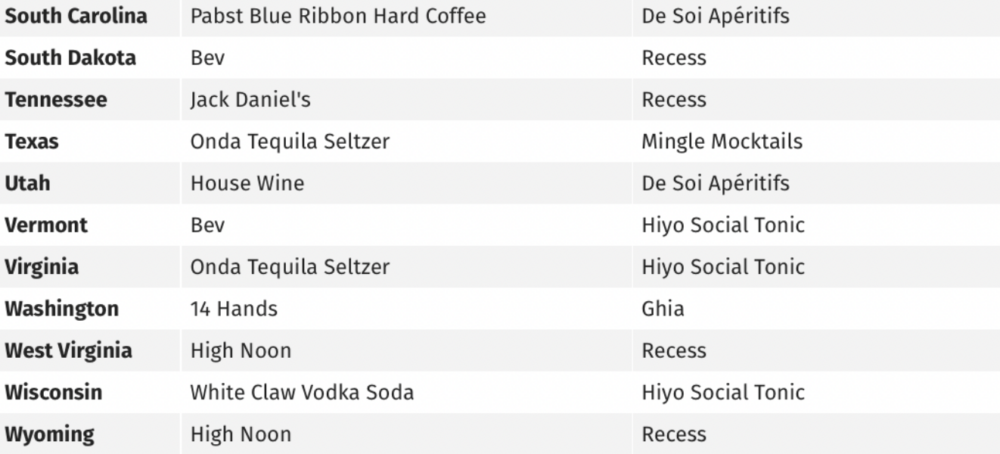Viewport: 1000px width, 454px height.
Task: Select the "Vermont" row label
Action: (x=46, y=225)
